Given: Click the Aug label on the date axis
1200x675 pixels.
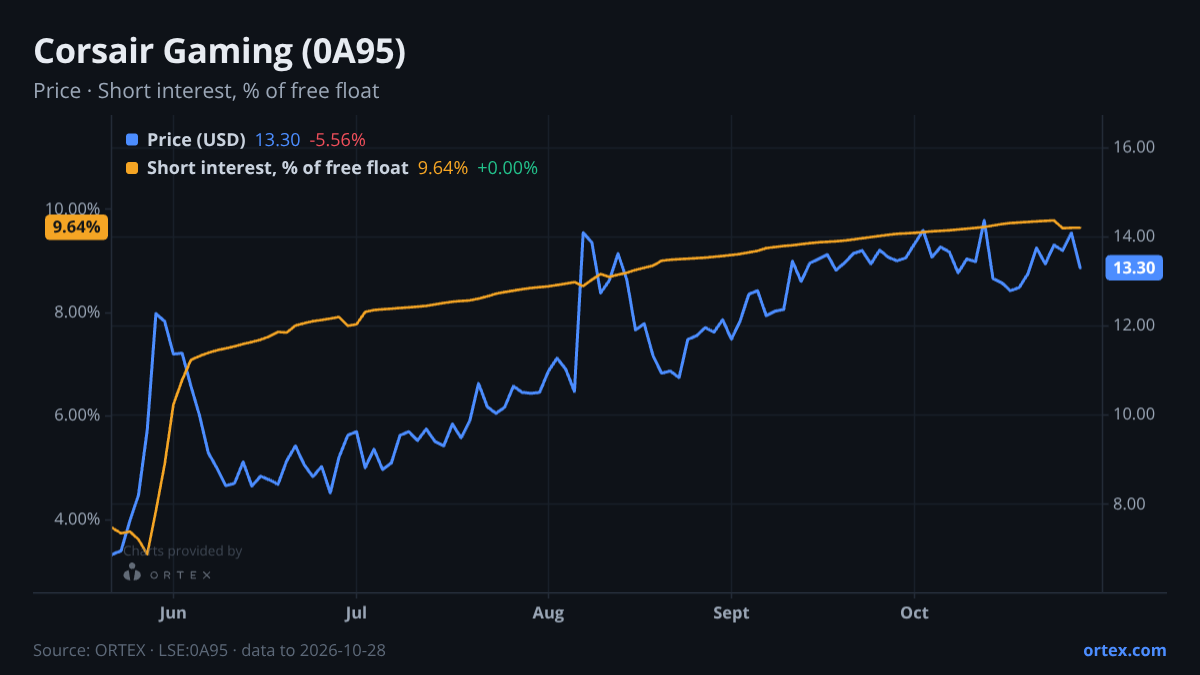Looking at the screenshot, I should click(548, 613).
